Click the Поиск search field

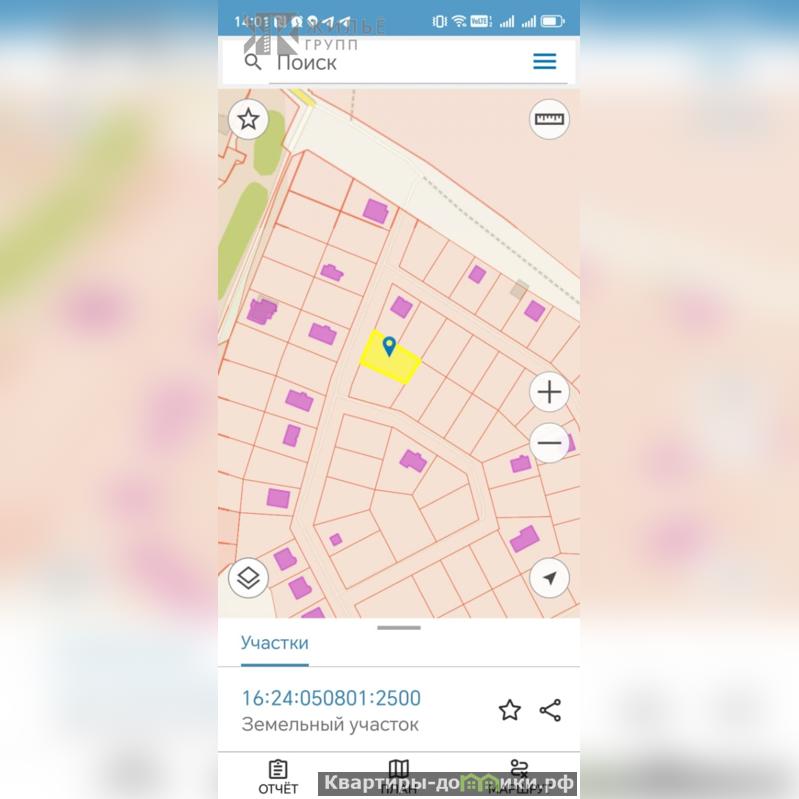pyautogui.click(x=399, y=62)
